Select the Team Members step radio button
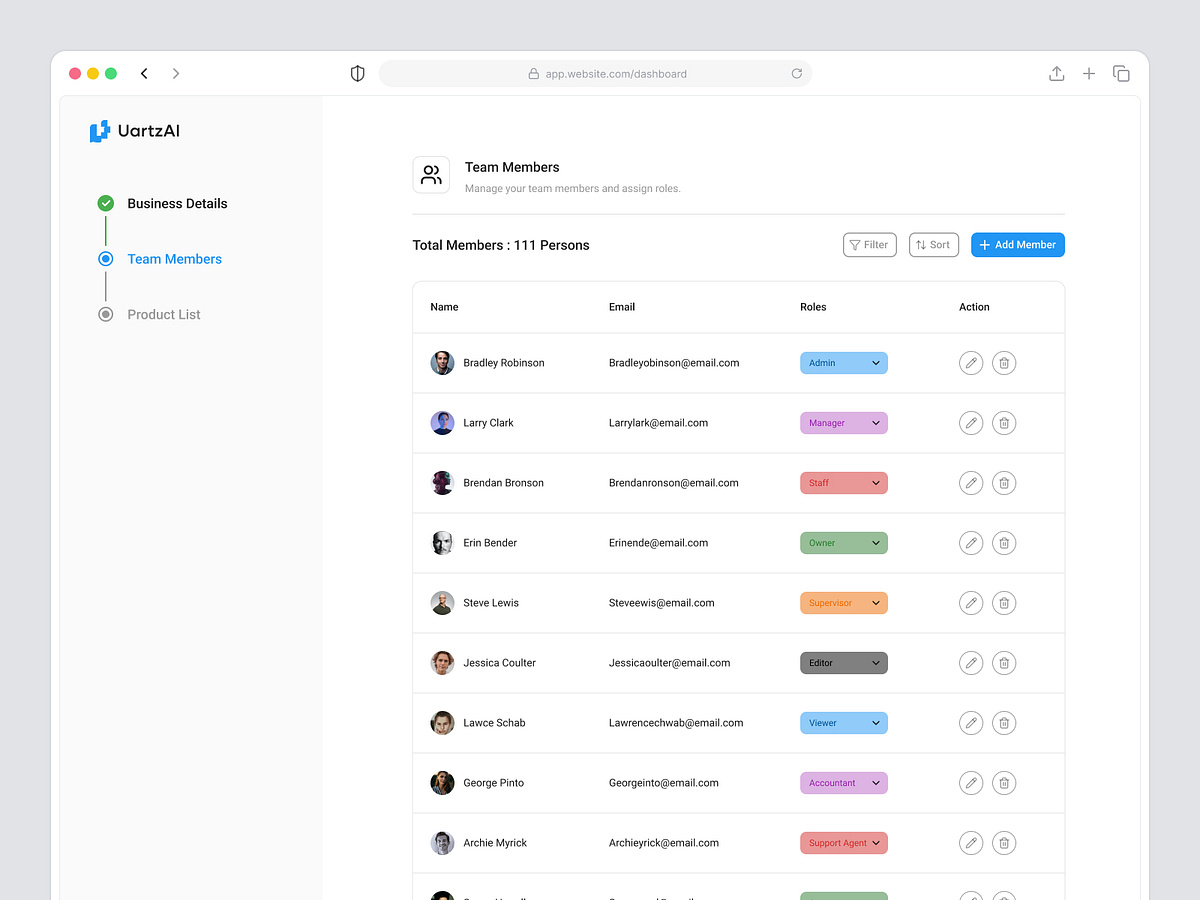The width and height of the screenshot is (1200, 900). [x=105, y=258]
